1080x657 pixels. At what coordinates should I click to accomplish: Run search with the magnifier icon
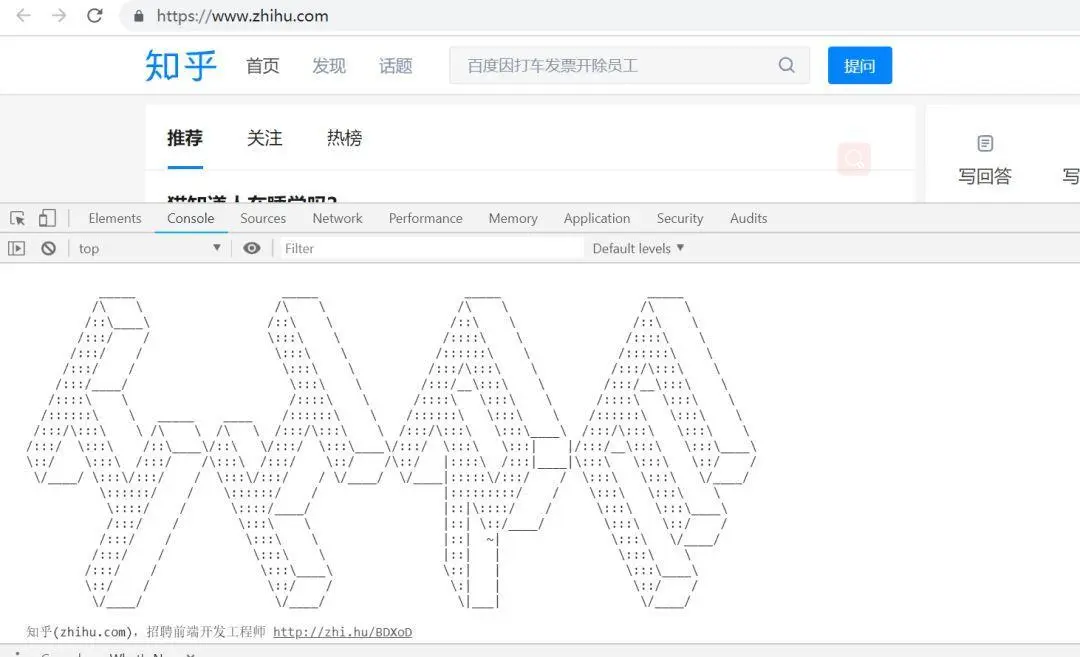pyautogui.click(x=787, y=65)
